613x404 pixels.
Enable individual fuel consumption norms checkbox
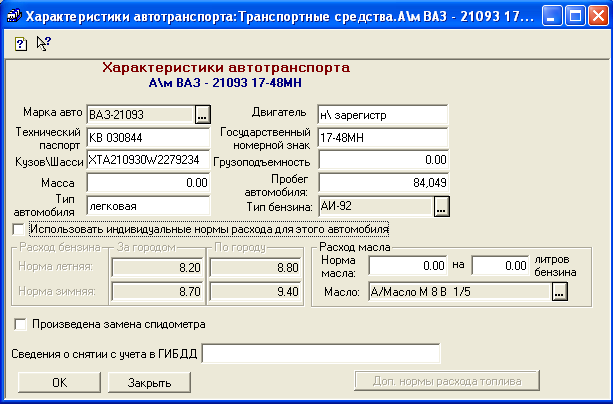[19, 229]
